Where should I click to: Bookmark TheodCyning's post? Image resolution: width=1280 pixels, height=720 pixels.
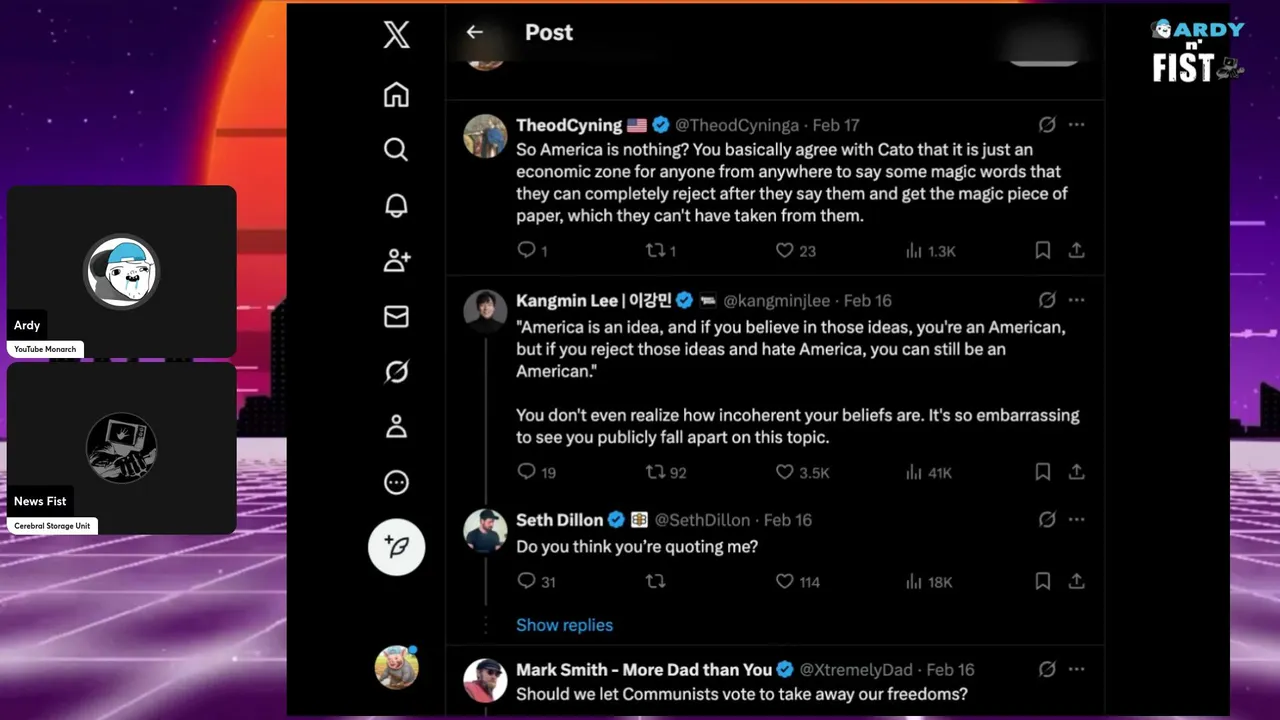pyautogui.click(x=1042, y=251)
